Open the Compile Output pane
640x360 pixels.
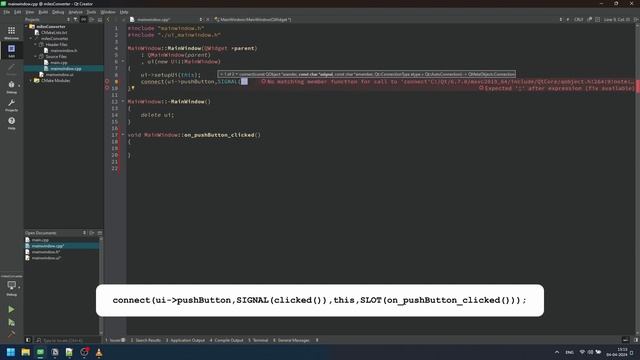pyautogui.click(x=227, y=340)
